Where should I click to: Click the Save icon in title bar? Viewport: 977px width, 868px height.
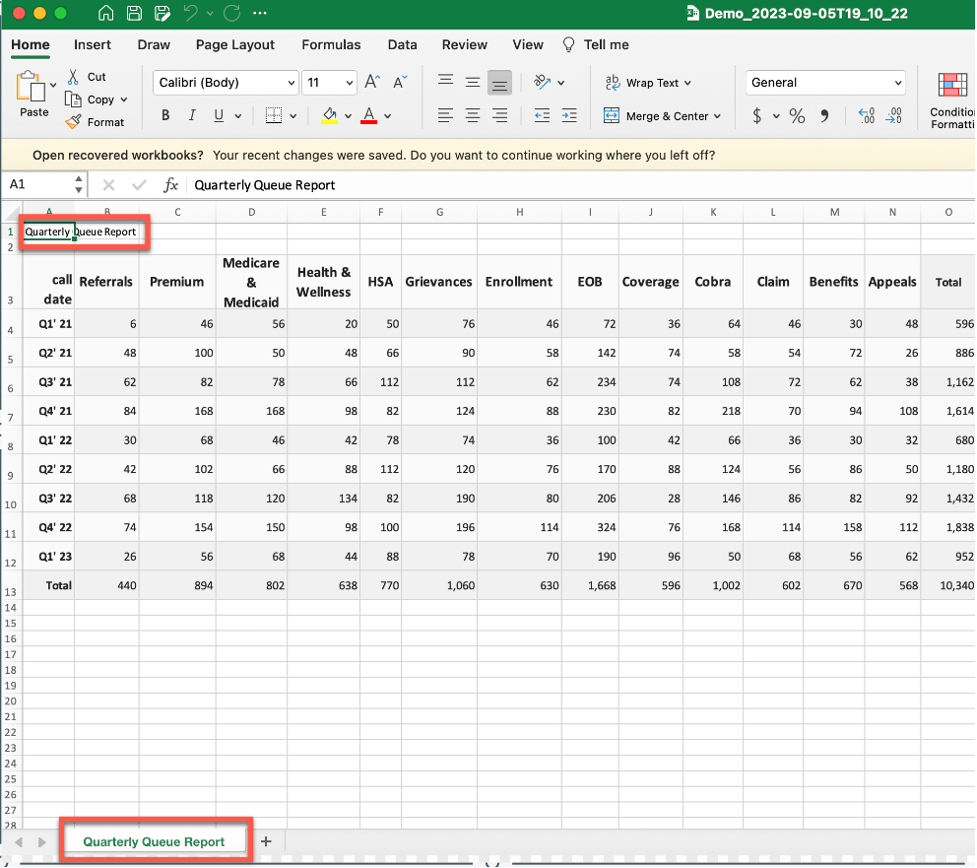(x=134, y=14)
